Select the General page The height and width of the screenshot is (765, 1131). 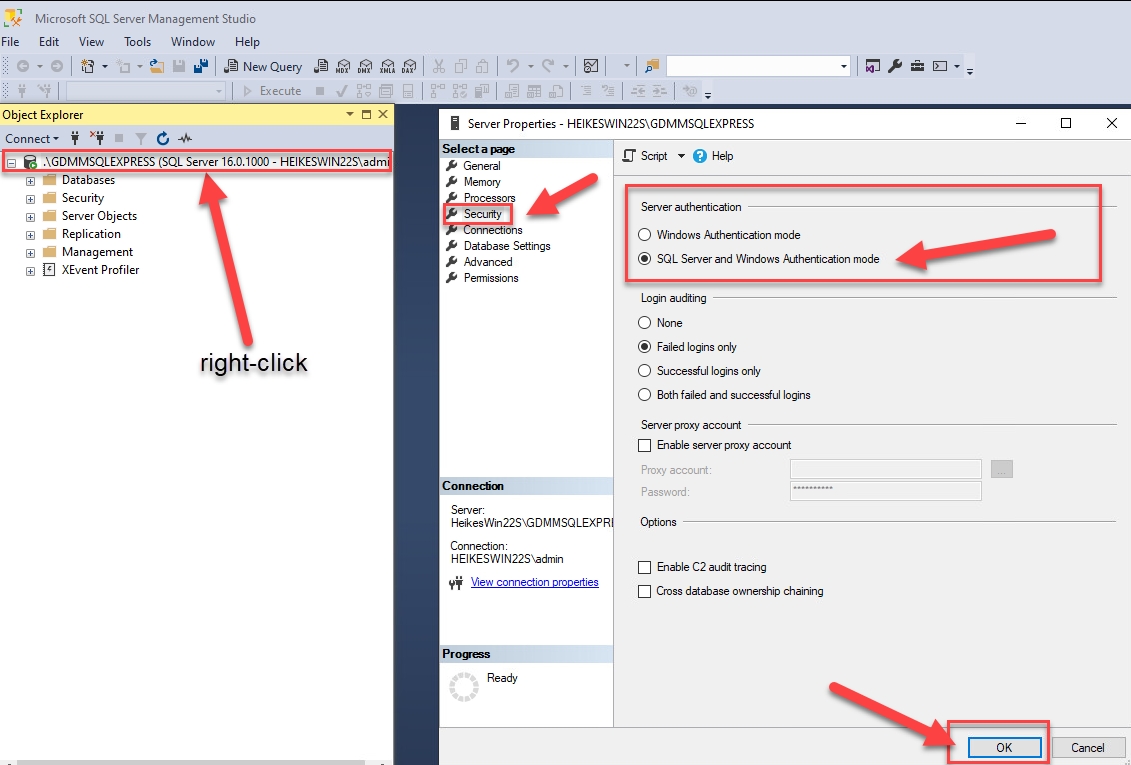pyautogui.click(x=482, y=166)
